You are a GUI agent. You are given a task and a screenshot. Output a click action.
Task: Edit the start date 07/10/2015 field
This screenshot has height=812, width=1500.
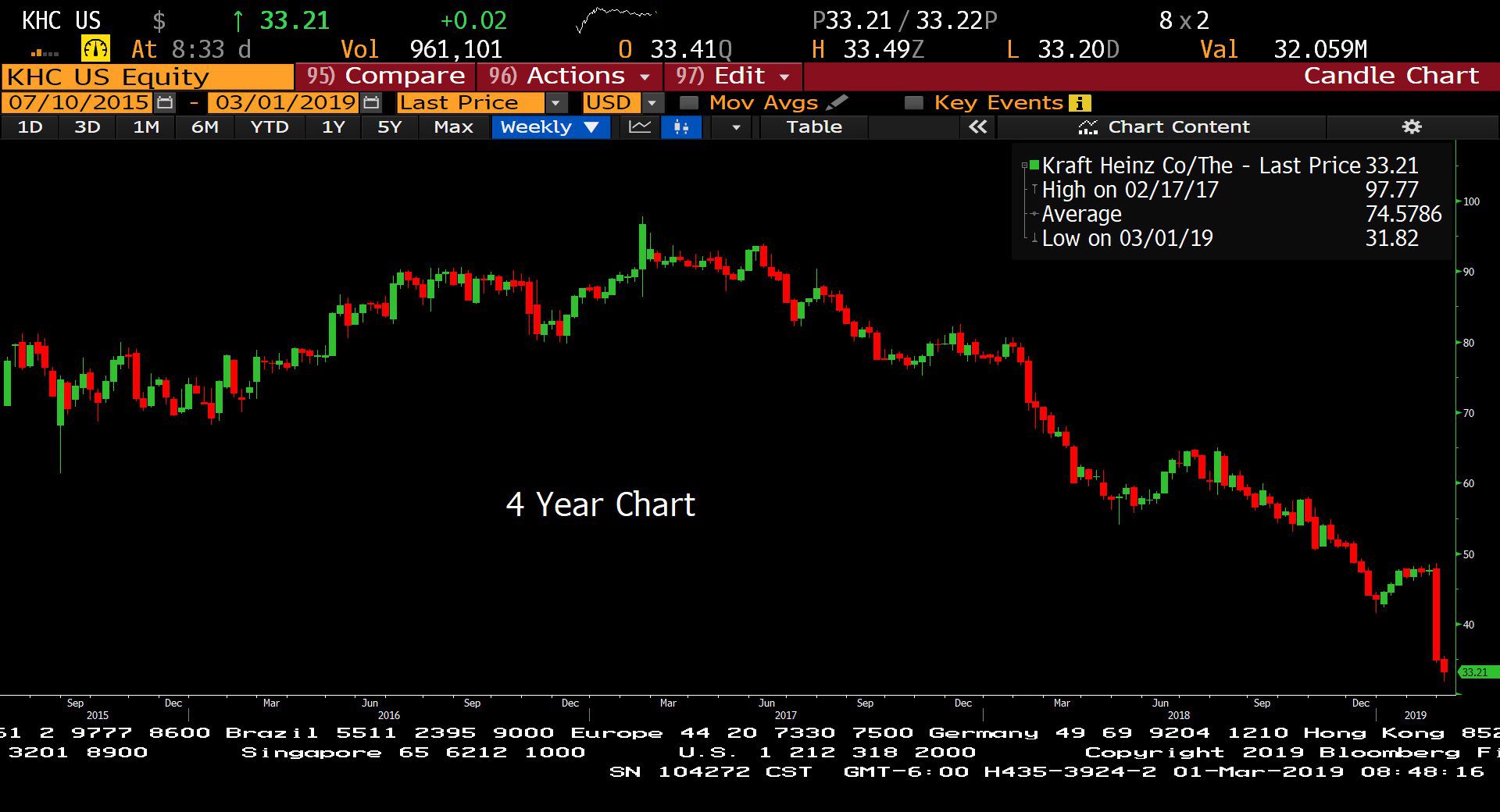pyautogui.click(x=79, y=102)
